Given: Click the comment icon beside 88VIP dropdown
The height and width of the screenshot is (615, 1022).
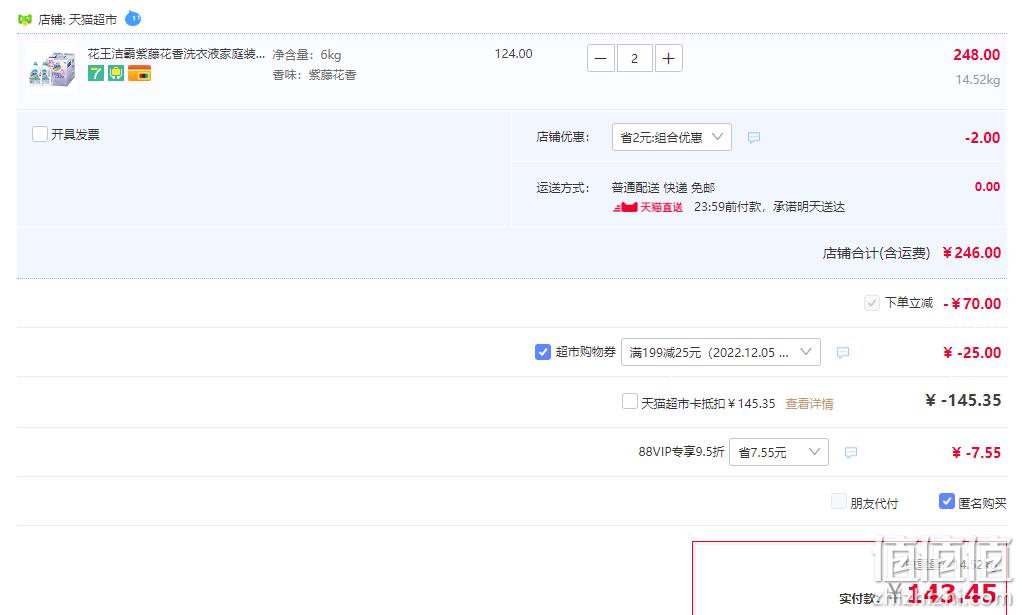Looking at the screenshot, I should [851, 452].
